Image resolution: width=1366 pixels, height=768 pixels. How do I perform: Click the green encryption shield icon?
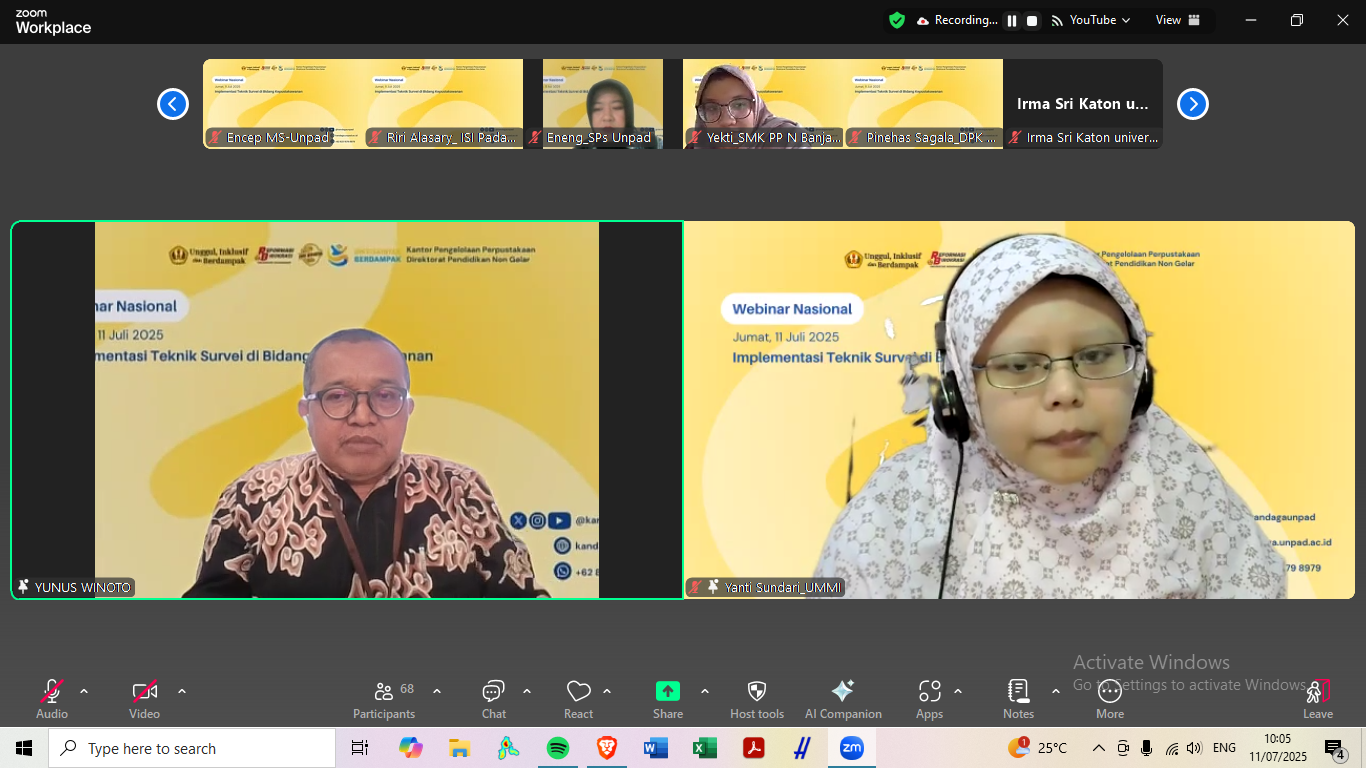point(897,20)
